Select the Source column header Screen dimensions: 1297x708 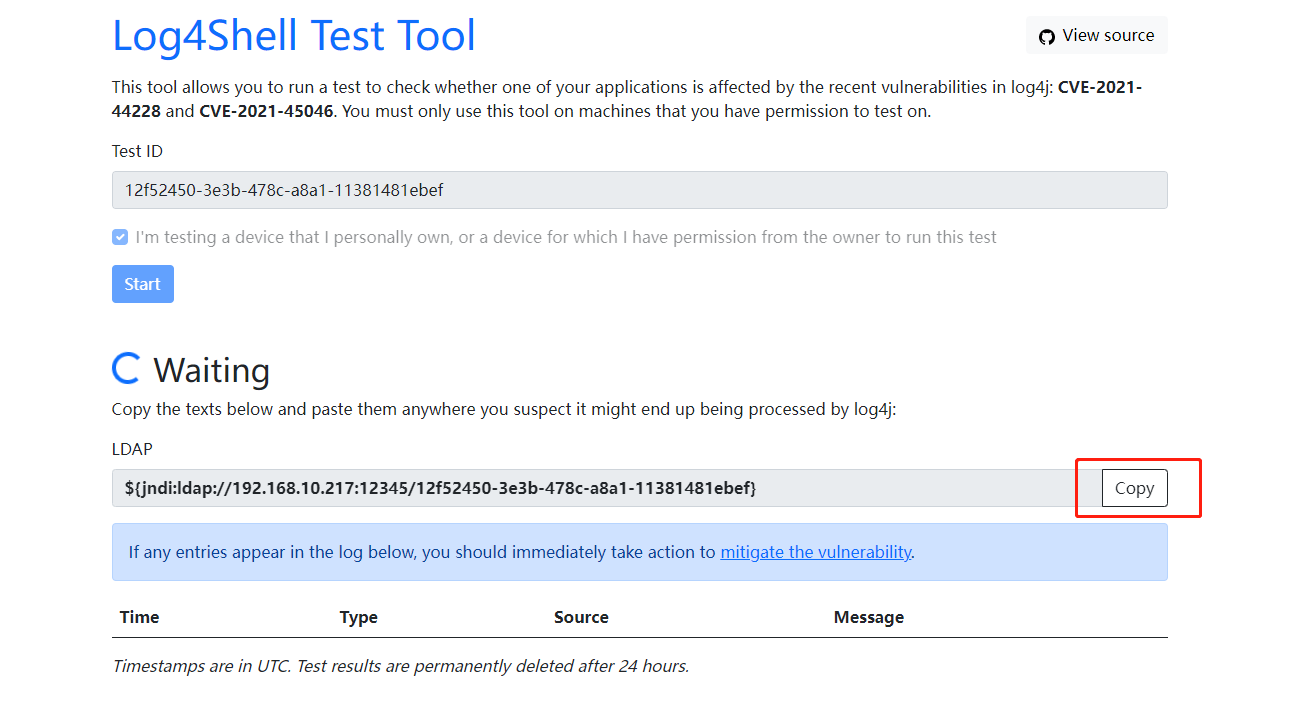pos(581,617)
